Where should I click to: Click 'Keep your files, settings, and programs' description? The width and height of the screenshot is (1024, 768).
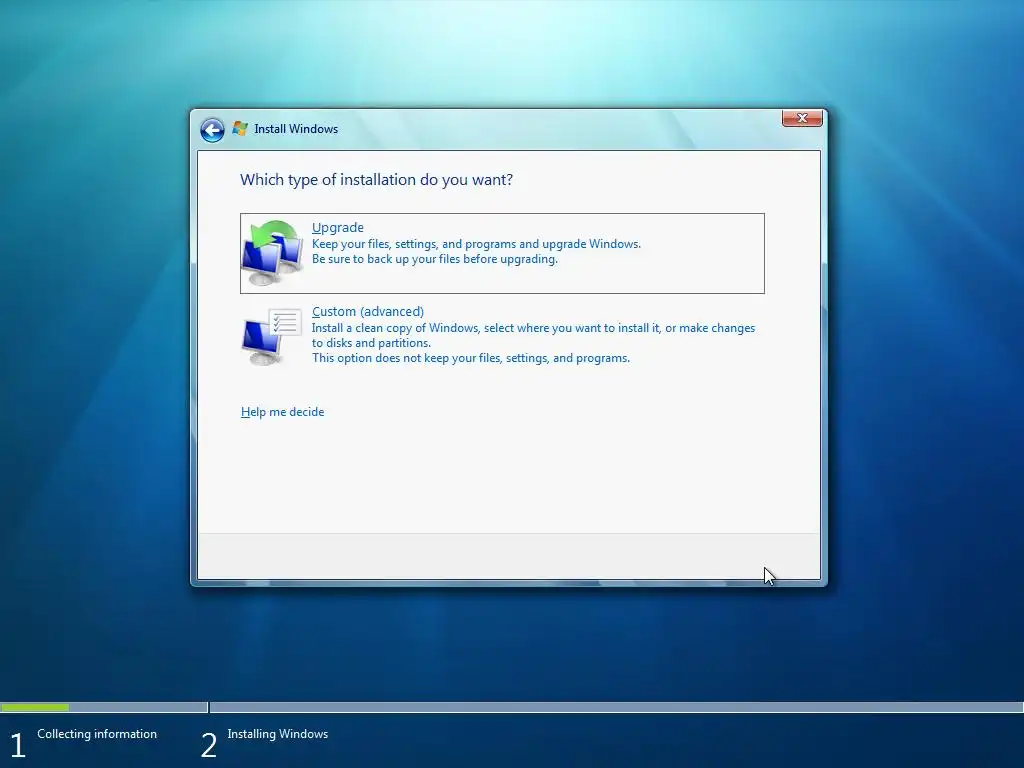(476, 244)
